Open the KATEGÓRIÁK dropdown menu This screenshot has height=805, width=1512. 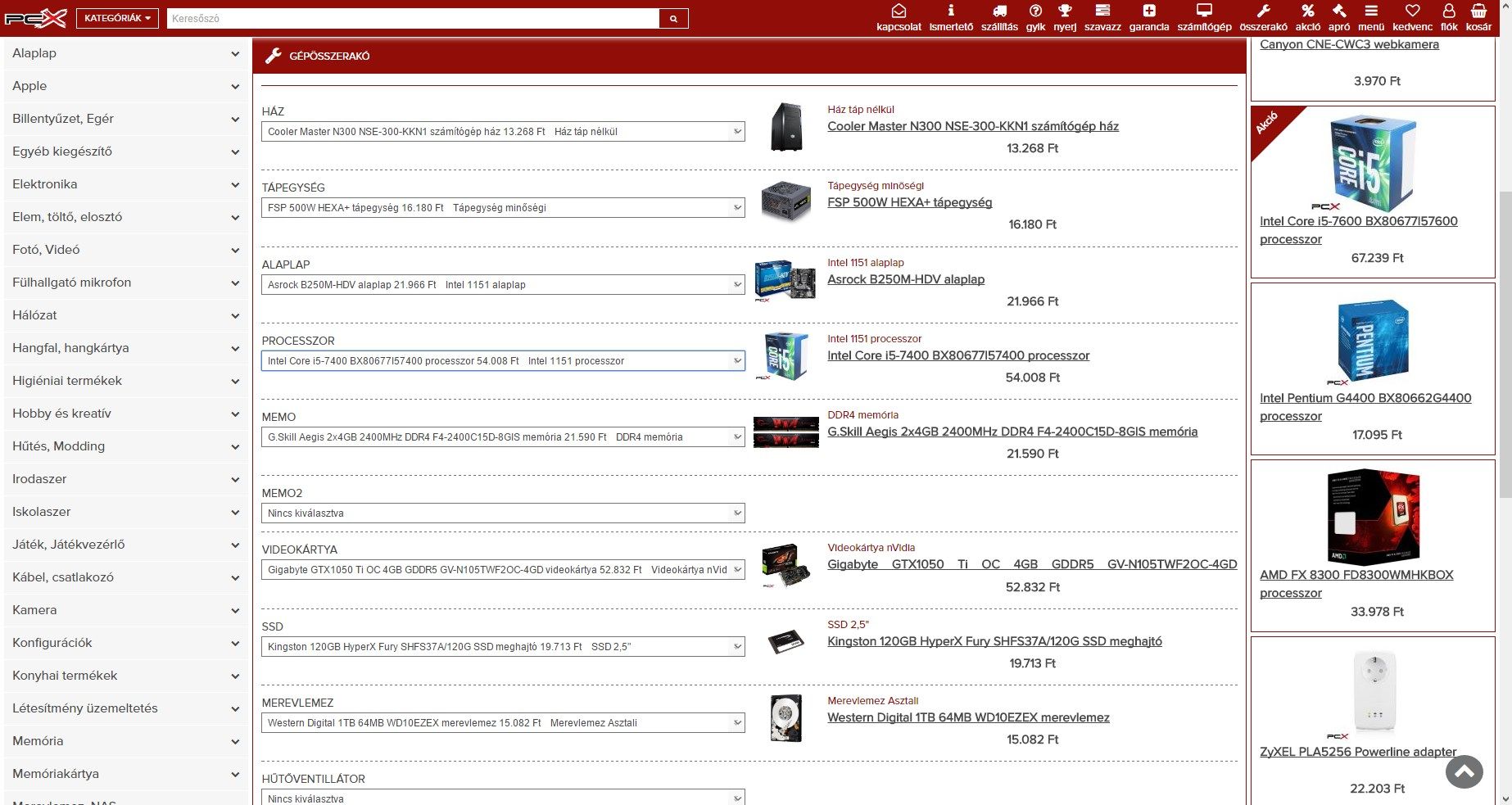point(117,18)
